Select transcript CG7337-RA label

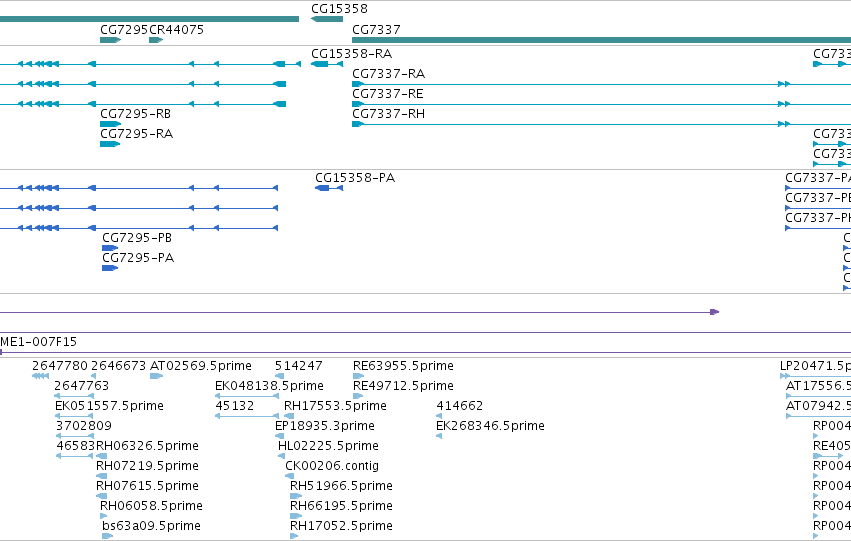tap(389, 74)
